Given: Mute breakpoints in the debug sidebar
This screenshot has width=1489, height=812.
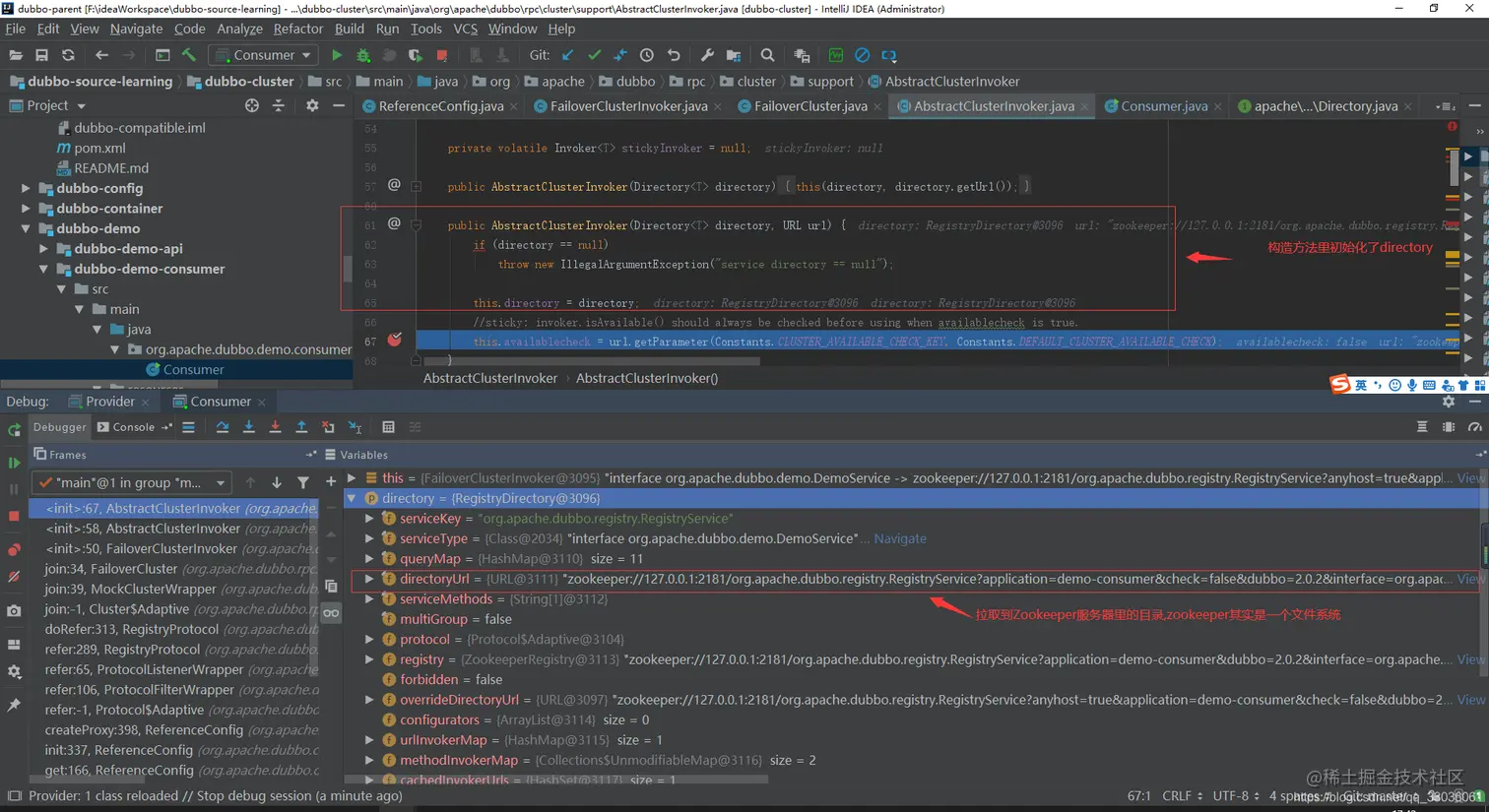Looking at the screenshot, I should (x=14, y=577).
